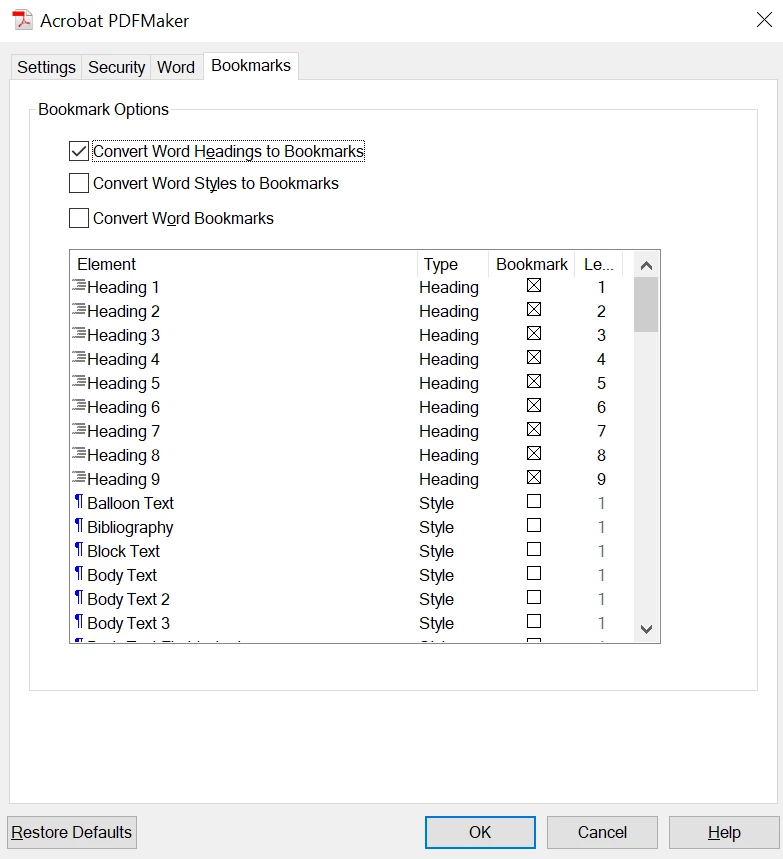
Task: Check the Bookmark box for Balloon Text
Action: coord(534,501)
